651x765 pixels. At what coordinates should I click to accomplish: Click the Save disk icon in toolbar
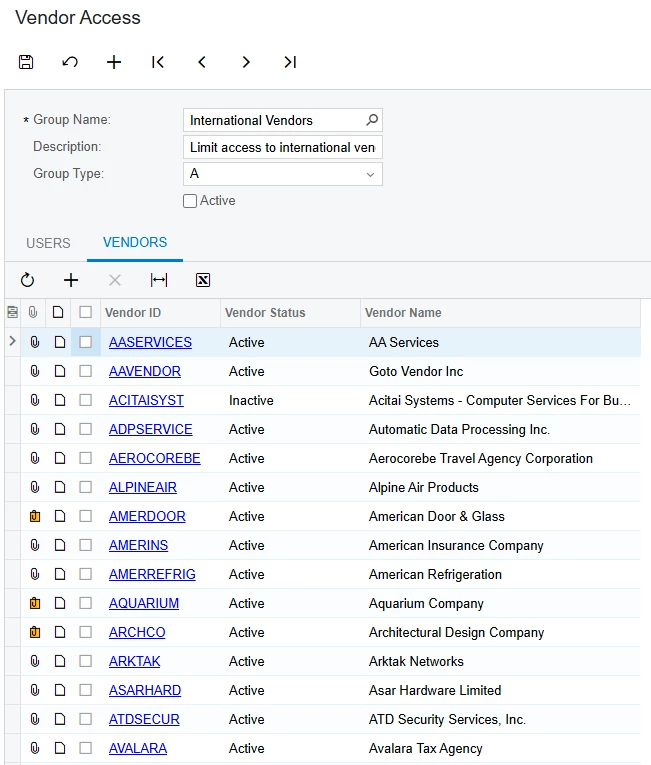[x=26, y=62]
